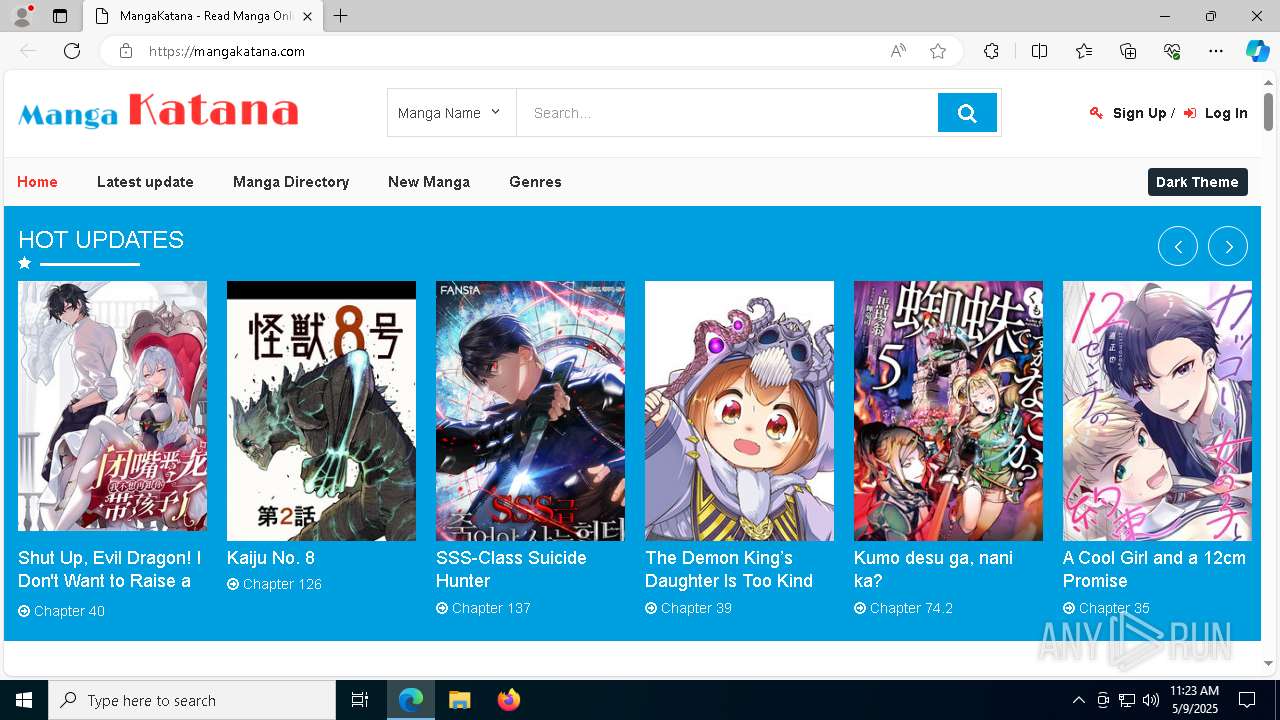Open the notifications action center

tap(1247, 700)
